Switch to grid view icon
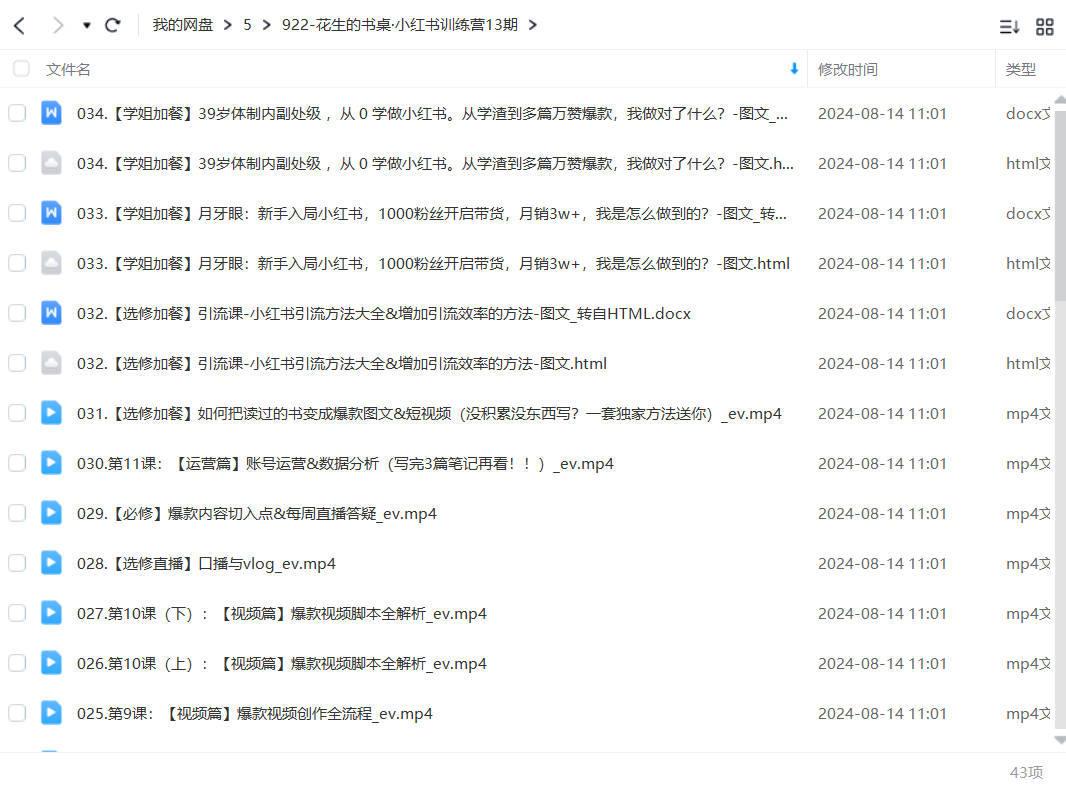Screen dimensions: 1066x788 pyautogui.click(x=1044, y=27)
